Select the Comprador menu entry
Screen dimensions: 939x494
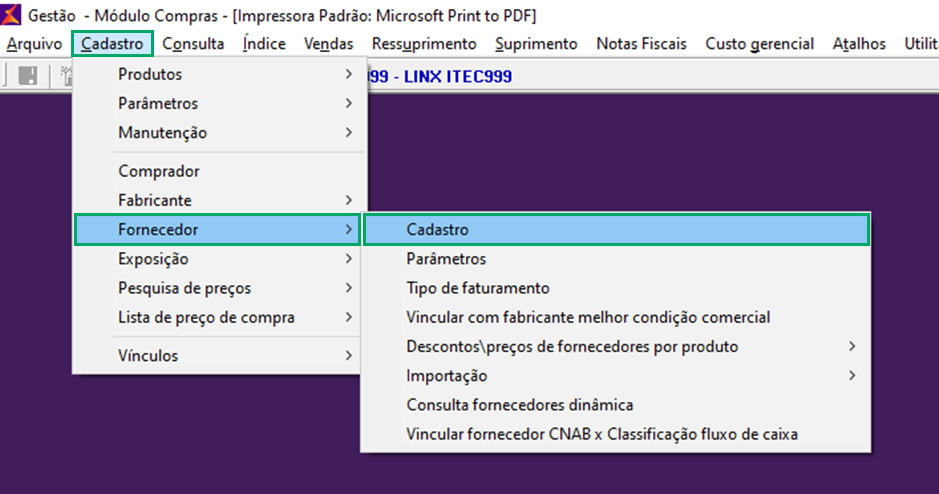[159, 171]
